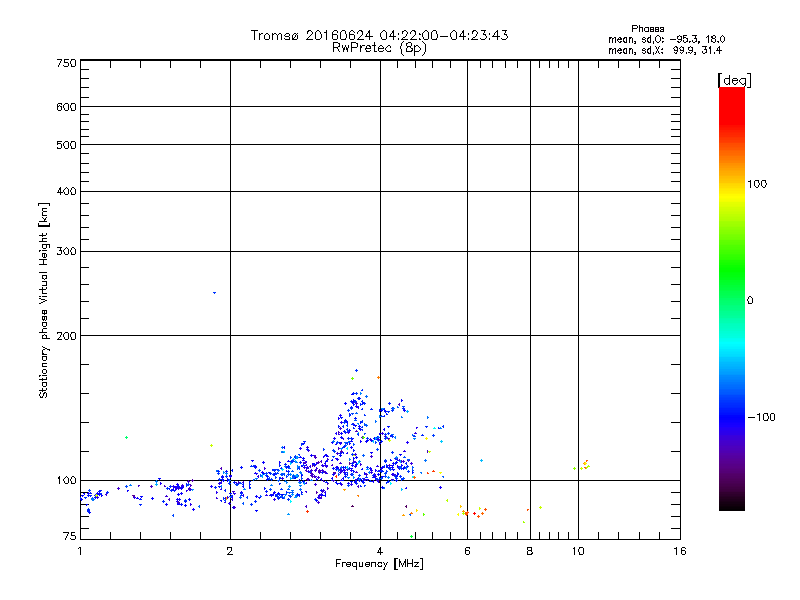The width and height of the screenshot is (800, 600).
Task: Click the y-axis label '75'
Action: (70, 536)
